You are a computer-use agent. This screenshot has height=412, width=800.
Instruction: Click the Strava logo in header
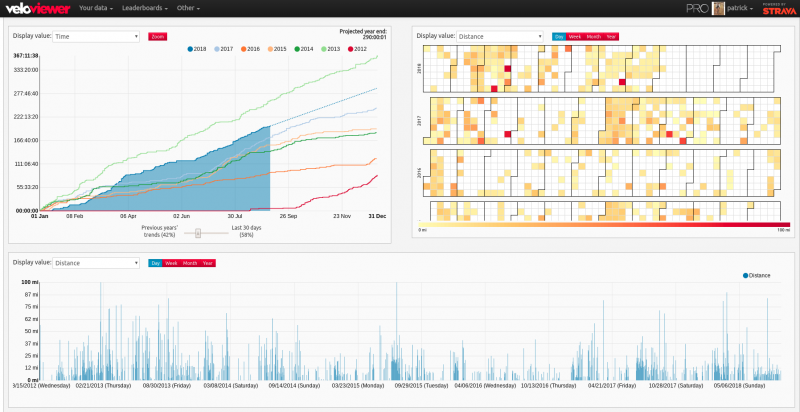pos(778,10)
